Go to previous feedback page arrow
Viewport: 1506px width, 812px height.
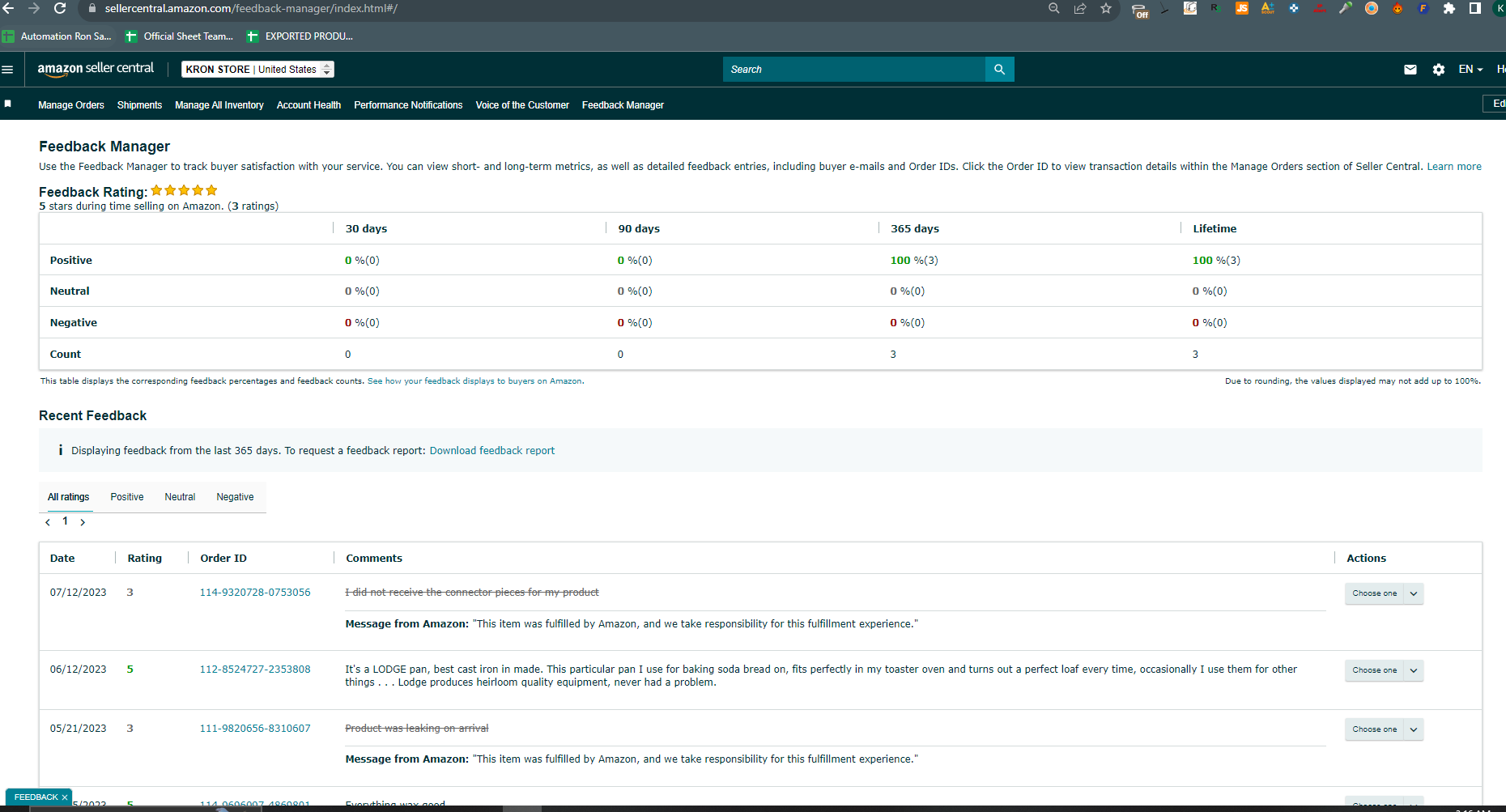pyautogui.click(x=48, y=522)
